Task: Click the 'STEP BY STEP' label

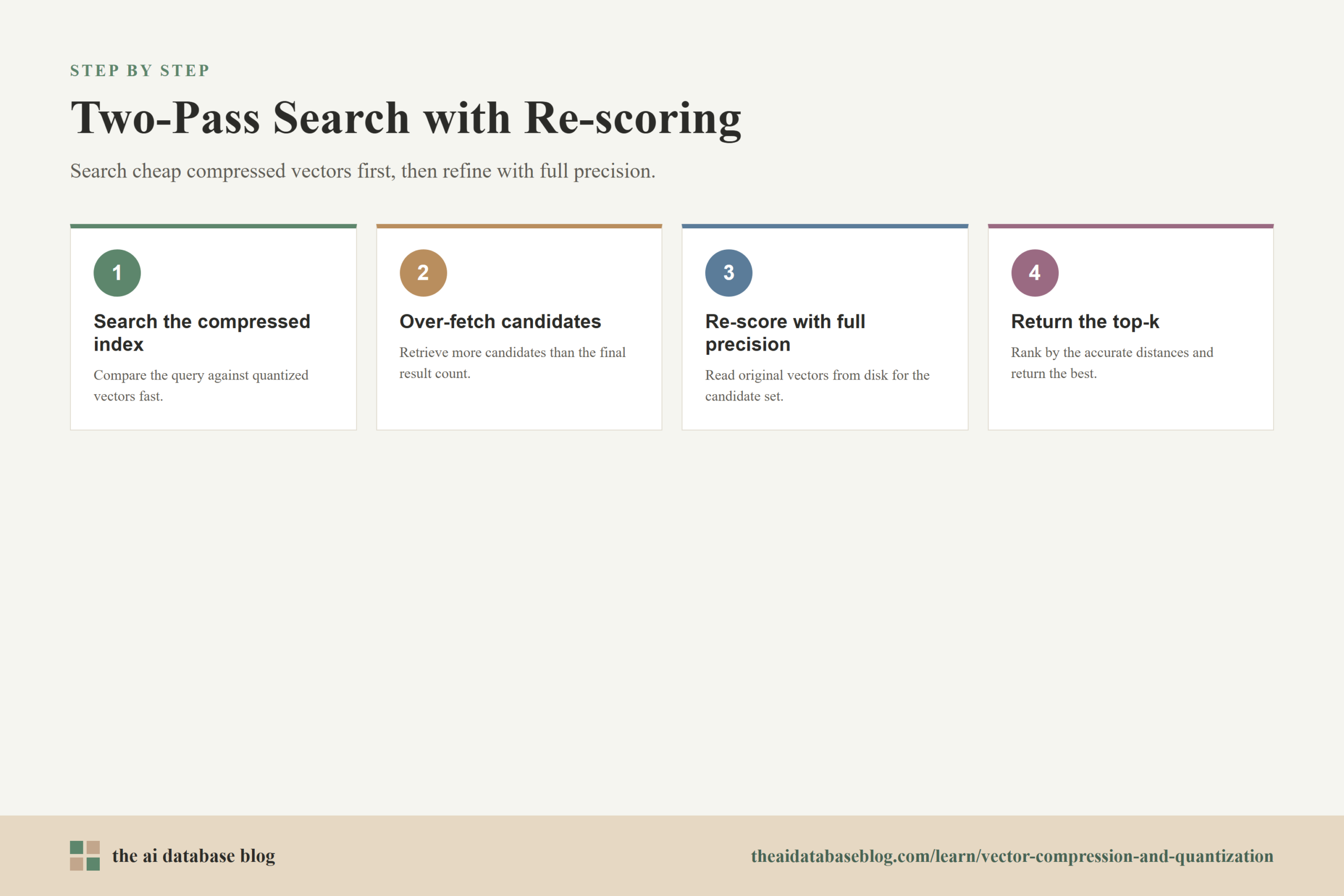Action: point(140,70)
